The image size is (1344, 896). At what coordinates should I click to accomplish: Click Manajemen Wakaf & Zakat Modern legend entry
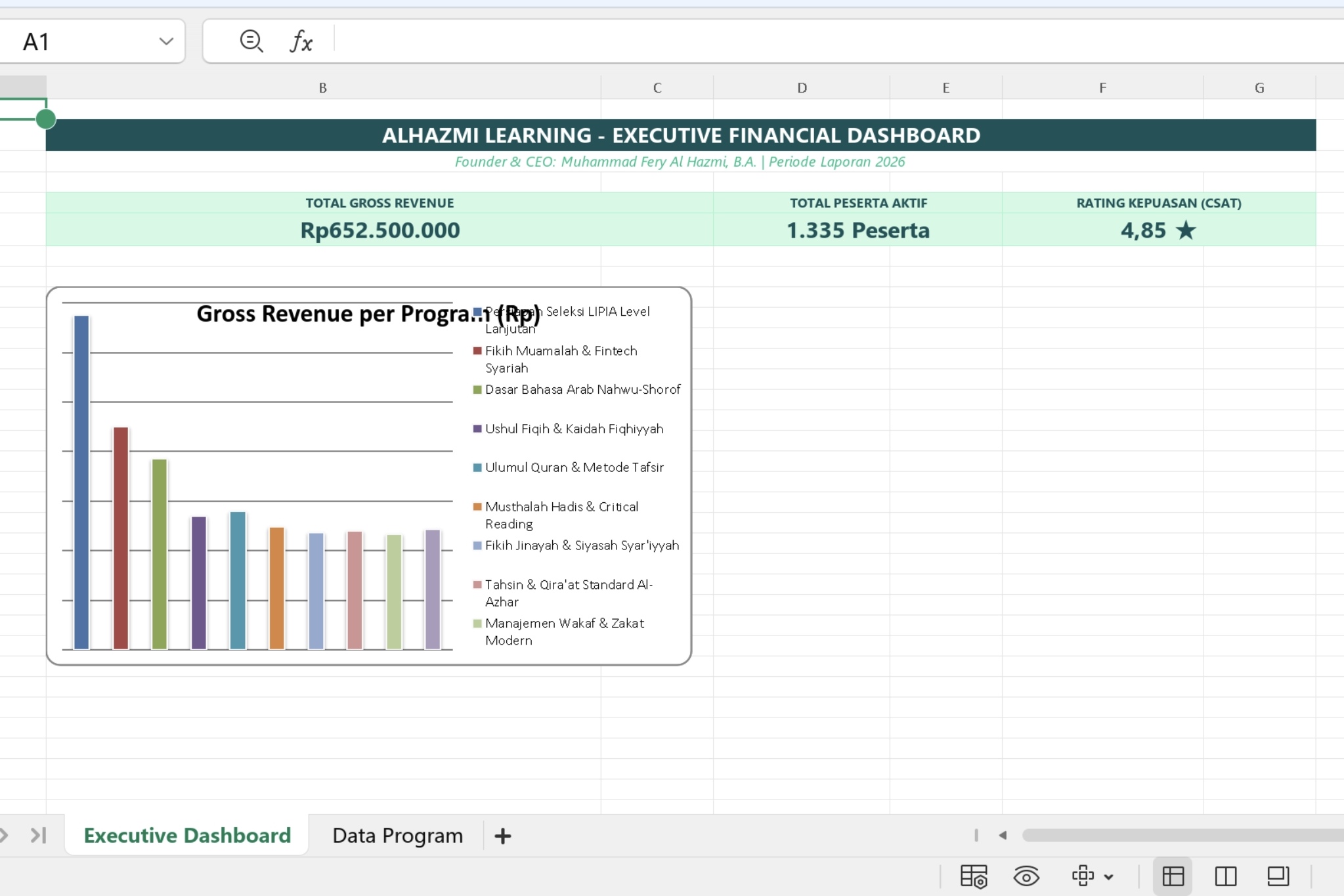[x=559, y=631]
